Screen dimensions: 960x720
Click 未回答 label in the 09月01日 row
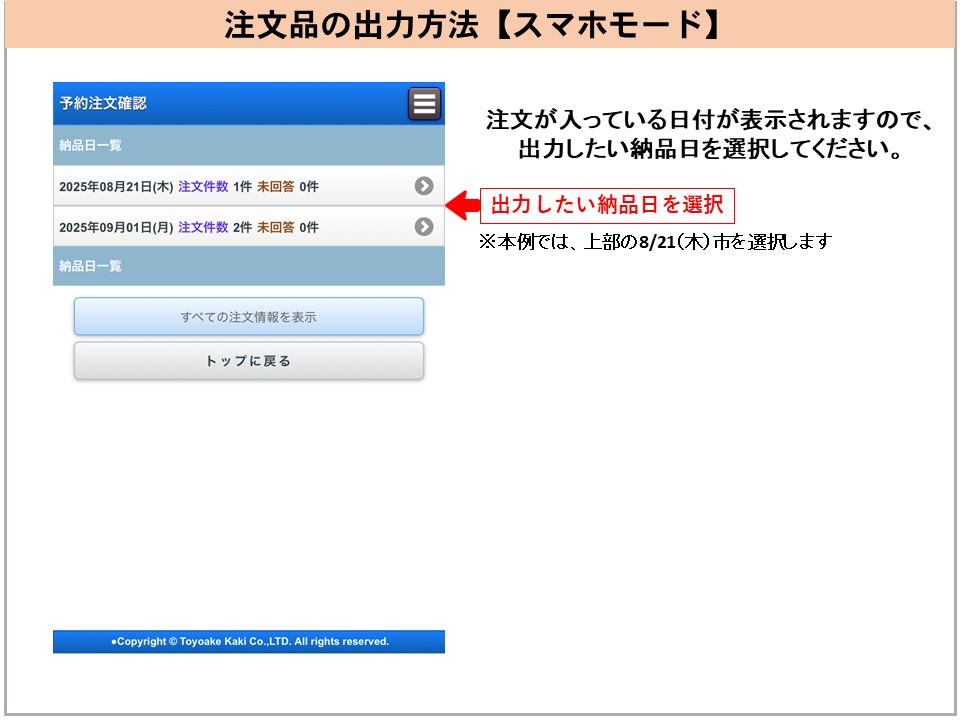point(275,228)
